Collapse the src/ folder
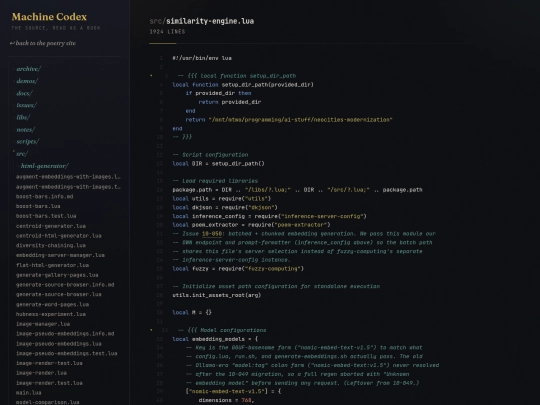Screen dimensions: 540x405 click(22, 154)
